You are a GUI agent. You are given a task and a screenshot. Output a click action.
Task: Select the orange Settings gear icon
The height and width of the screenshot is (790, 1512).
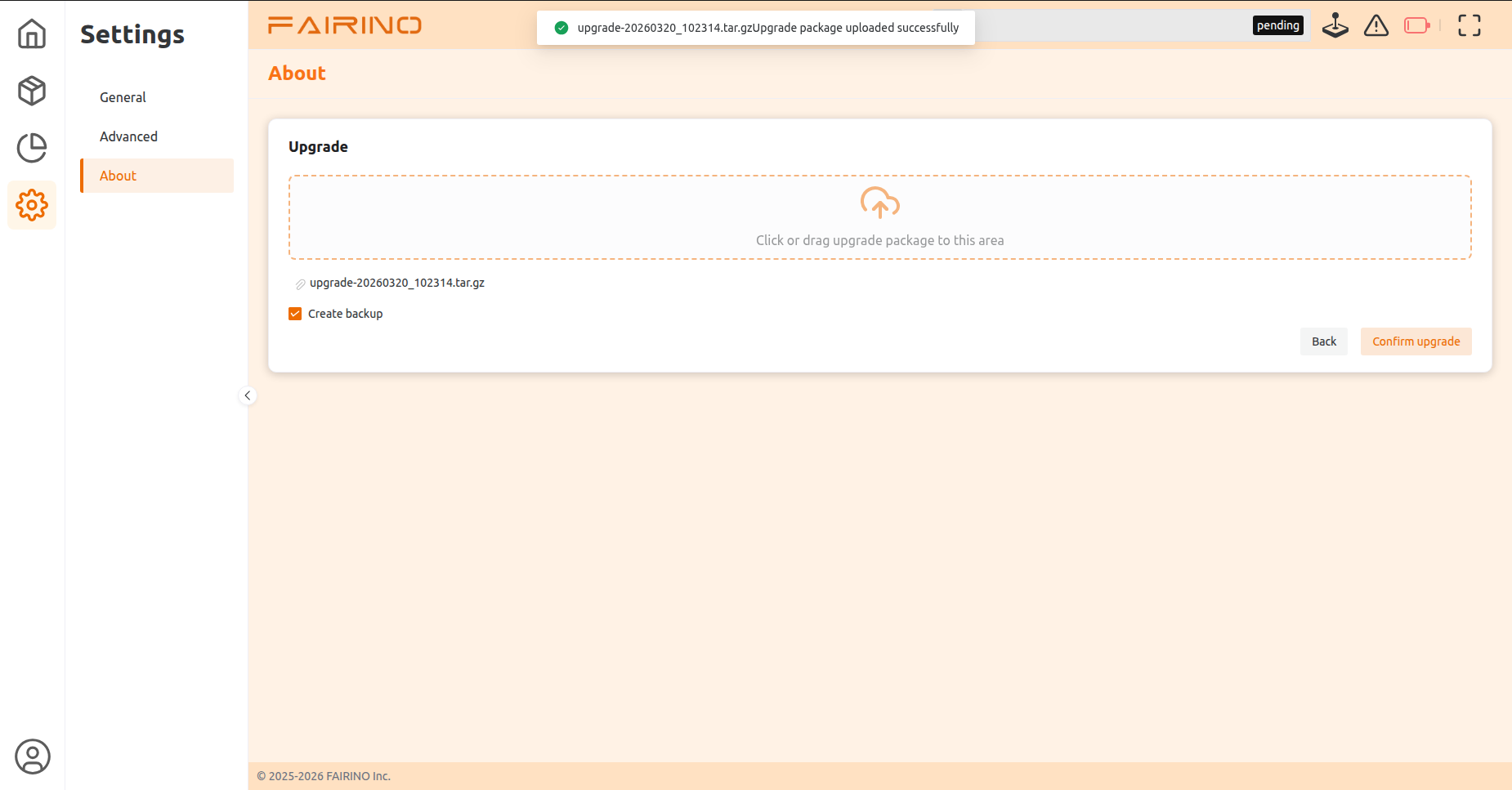[x=32, y=205]
